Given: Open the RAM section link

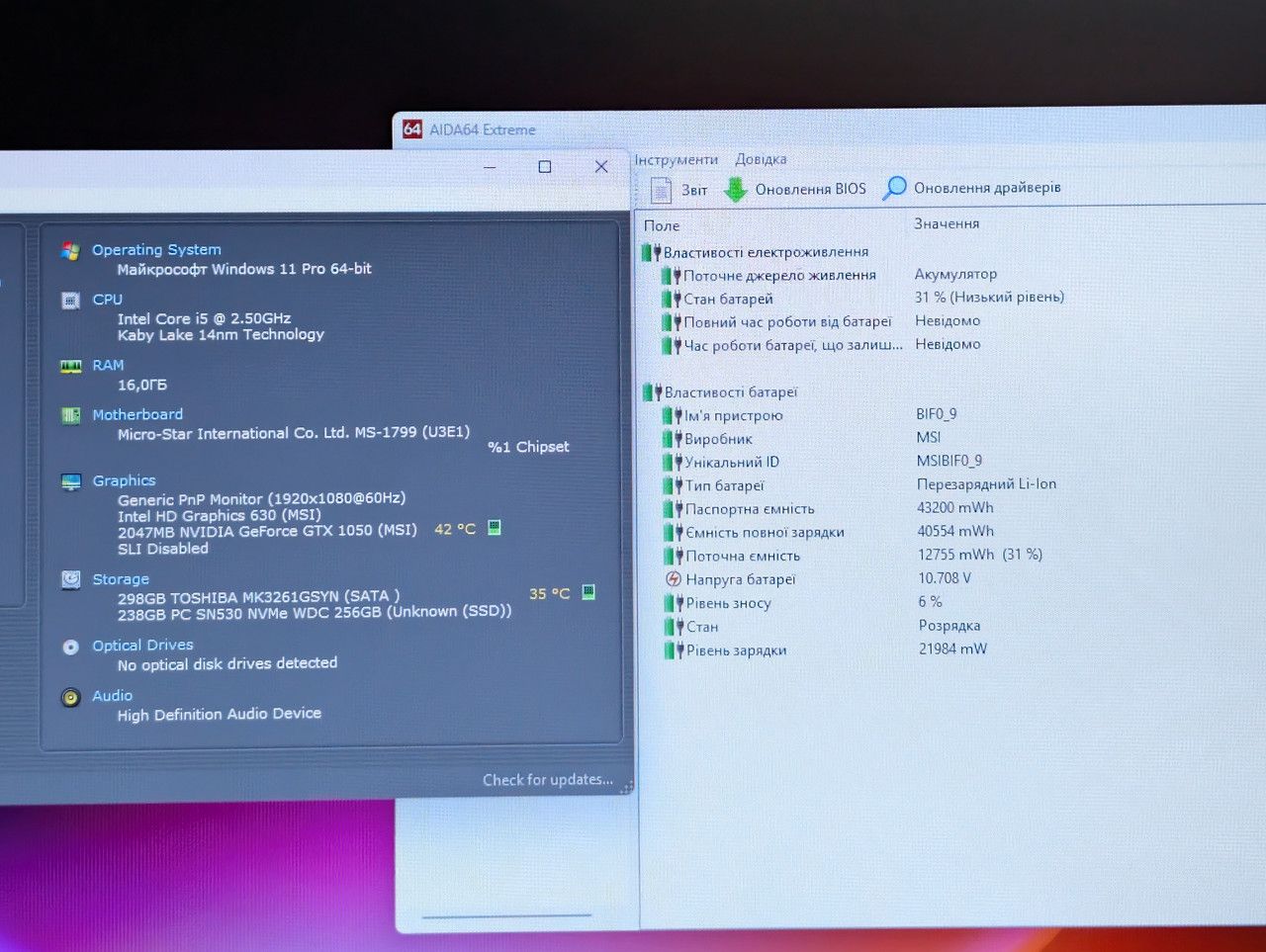Looking at the screenshot, I should click(108, 366).
